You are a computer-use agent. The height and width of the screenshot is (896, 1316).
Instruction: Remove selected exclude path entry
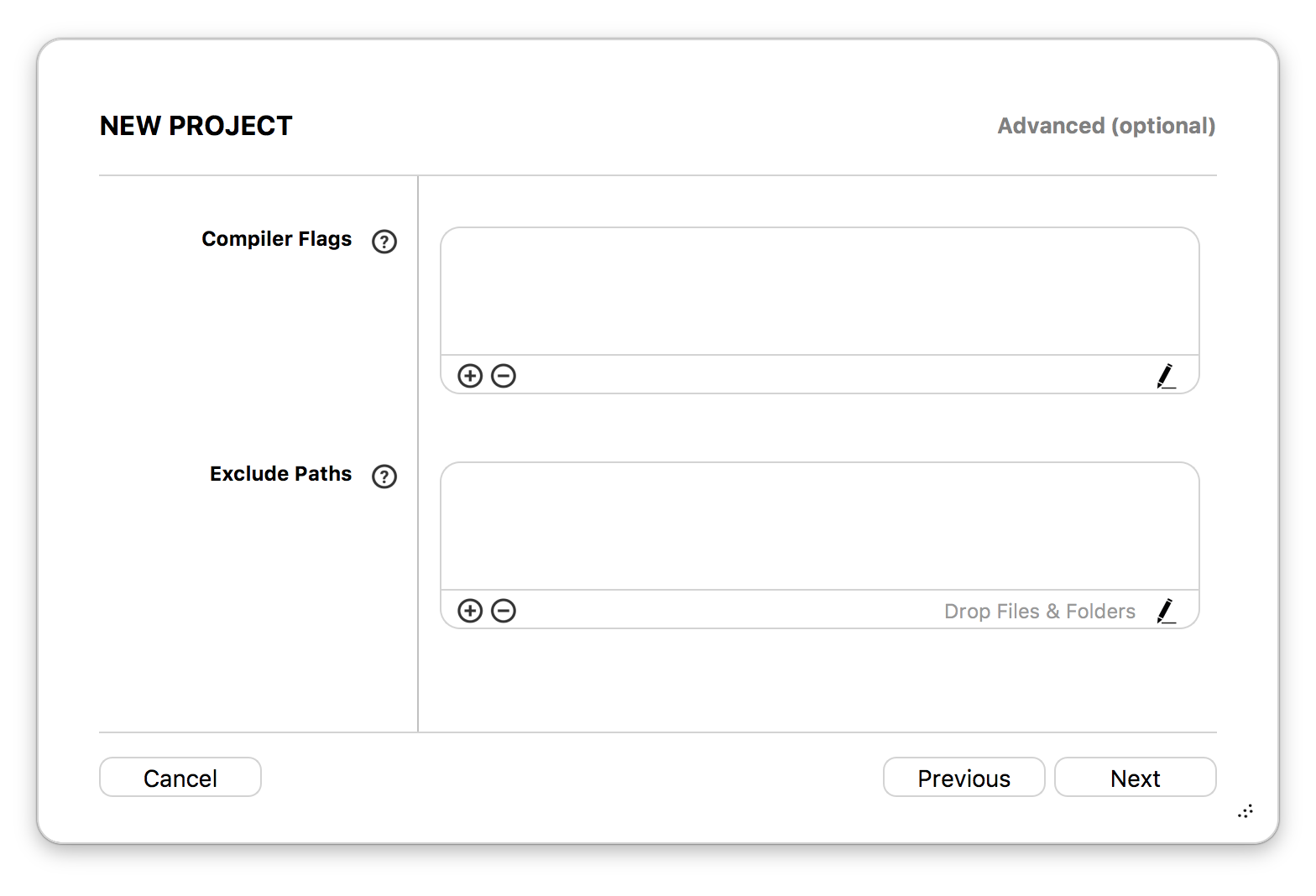pos(504,611)
